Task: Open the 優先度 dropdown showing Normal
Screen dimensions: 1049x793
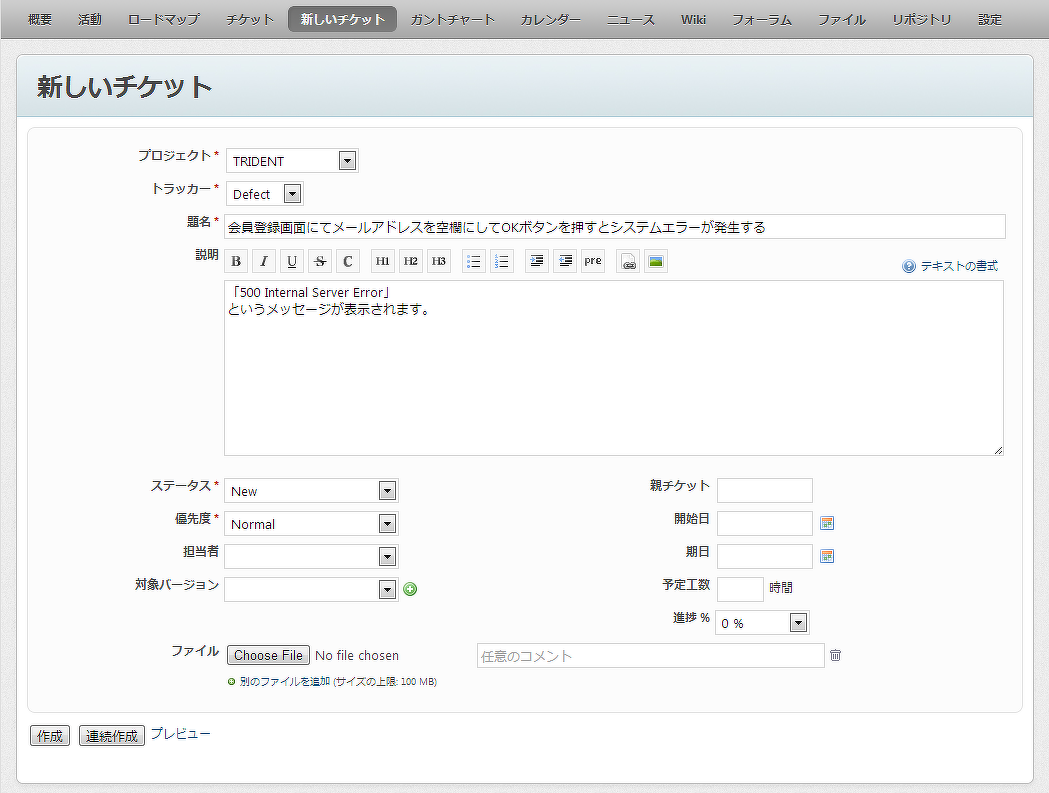Action: click(386, 523)
